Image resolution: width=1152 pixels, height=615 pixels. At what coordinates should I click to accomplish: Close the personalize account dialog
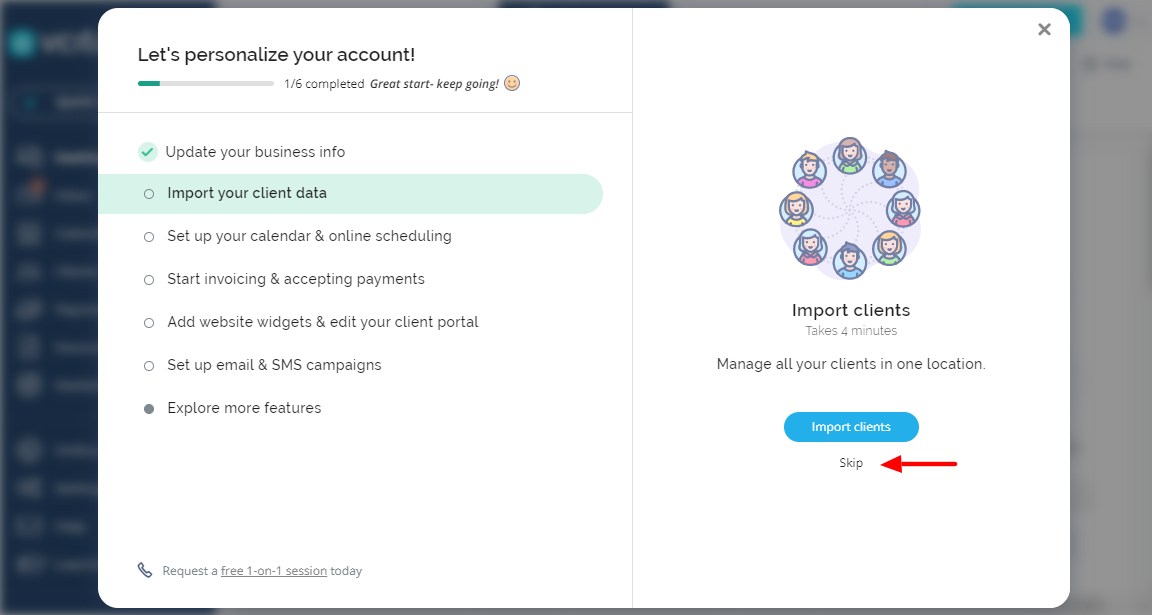[x=1044, y=29]
